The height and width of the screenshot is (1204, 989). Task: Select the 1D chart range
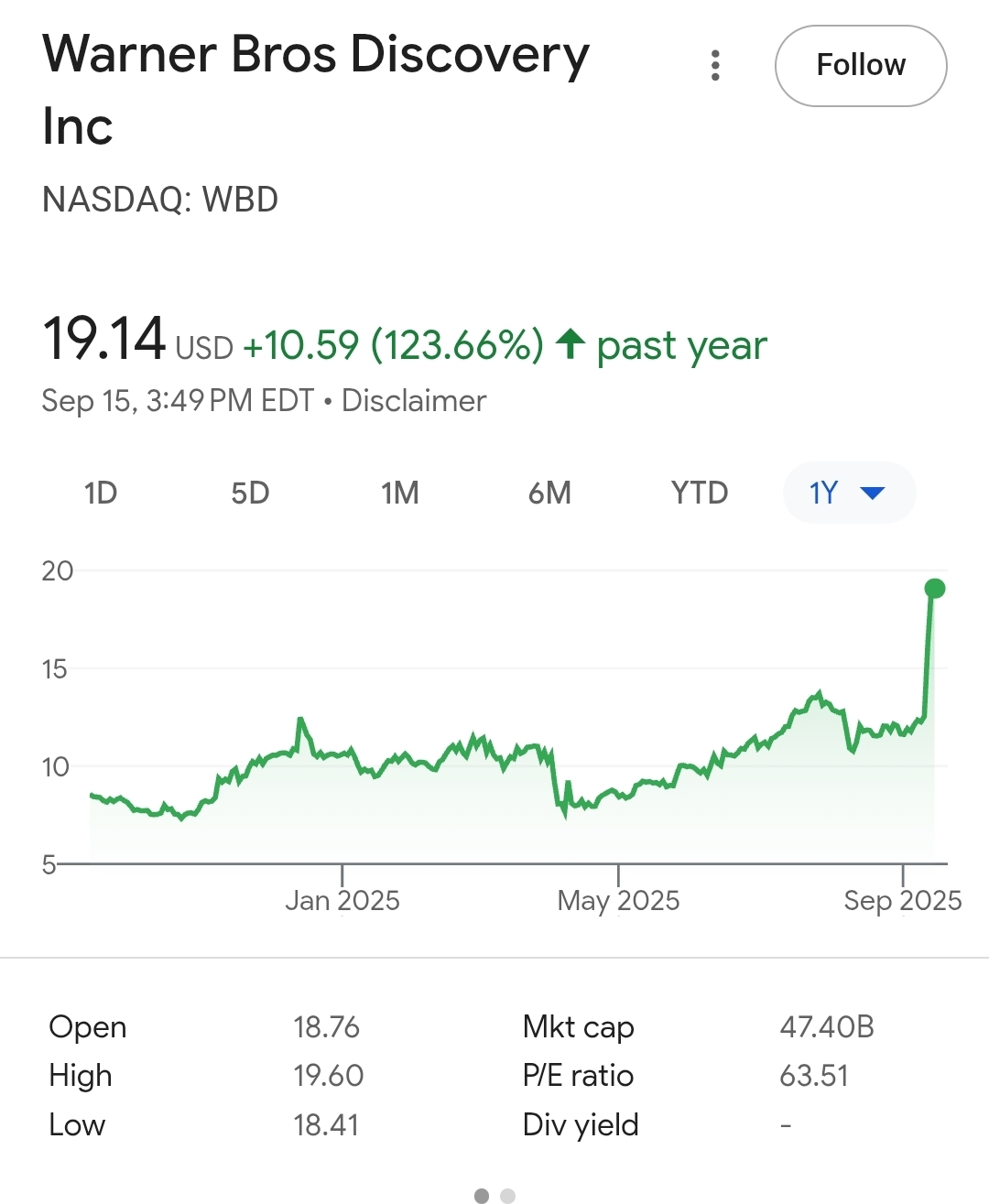pos(101,493)
